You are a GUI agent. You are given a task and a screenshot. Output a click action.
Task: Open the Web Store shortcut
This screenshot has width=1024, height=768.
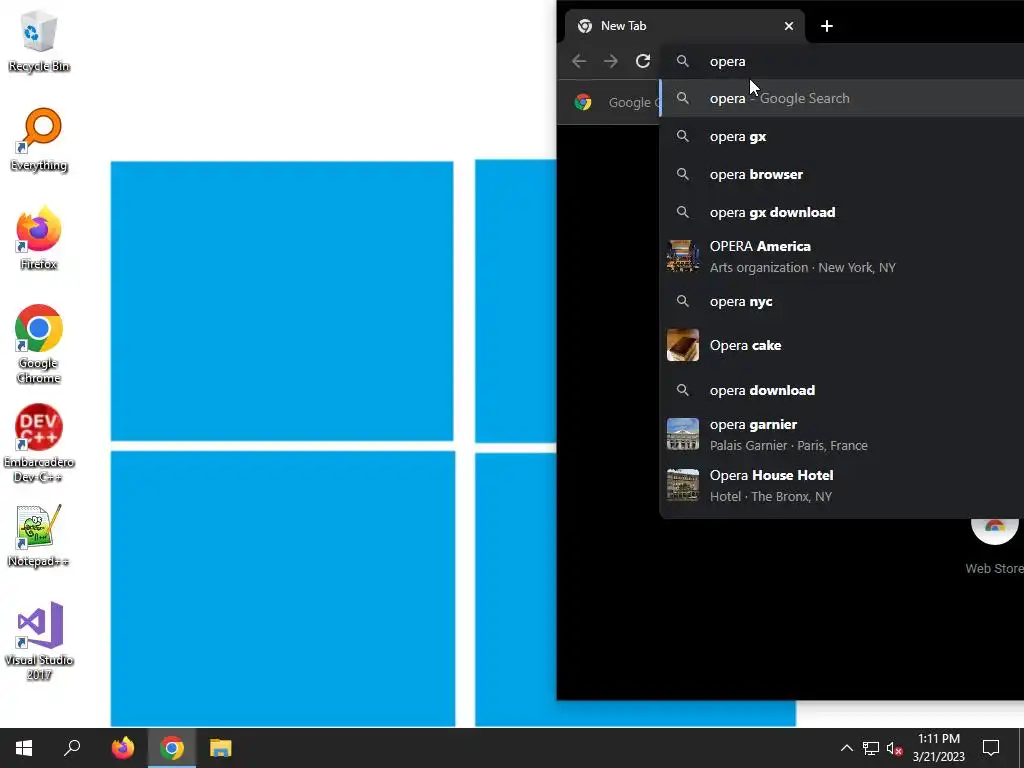995,545
